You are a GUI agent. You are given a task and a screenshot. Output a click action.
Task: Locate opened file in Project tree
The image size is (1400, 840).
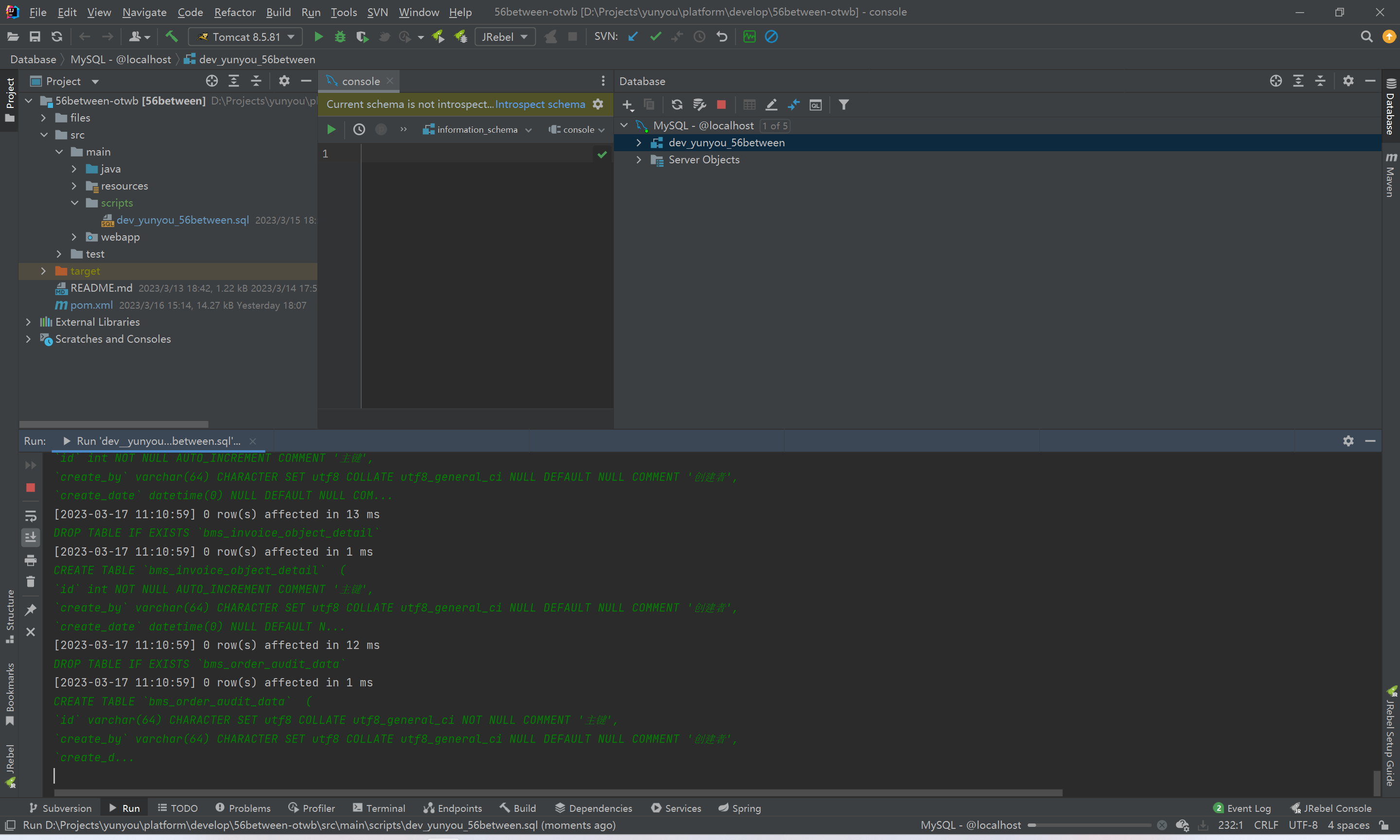211,81
